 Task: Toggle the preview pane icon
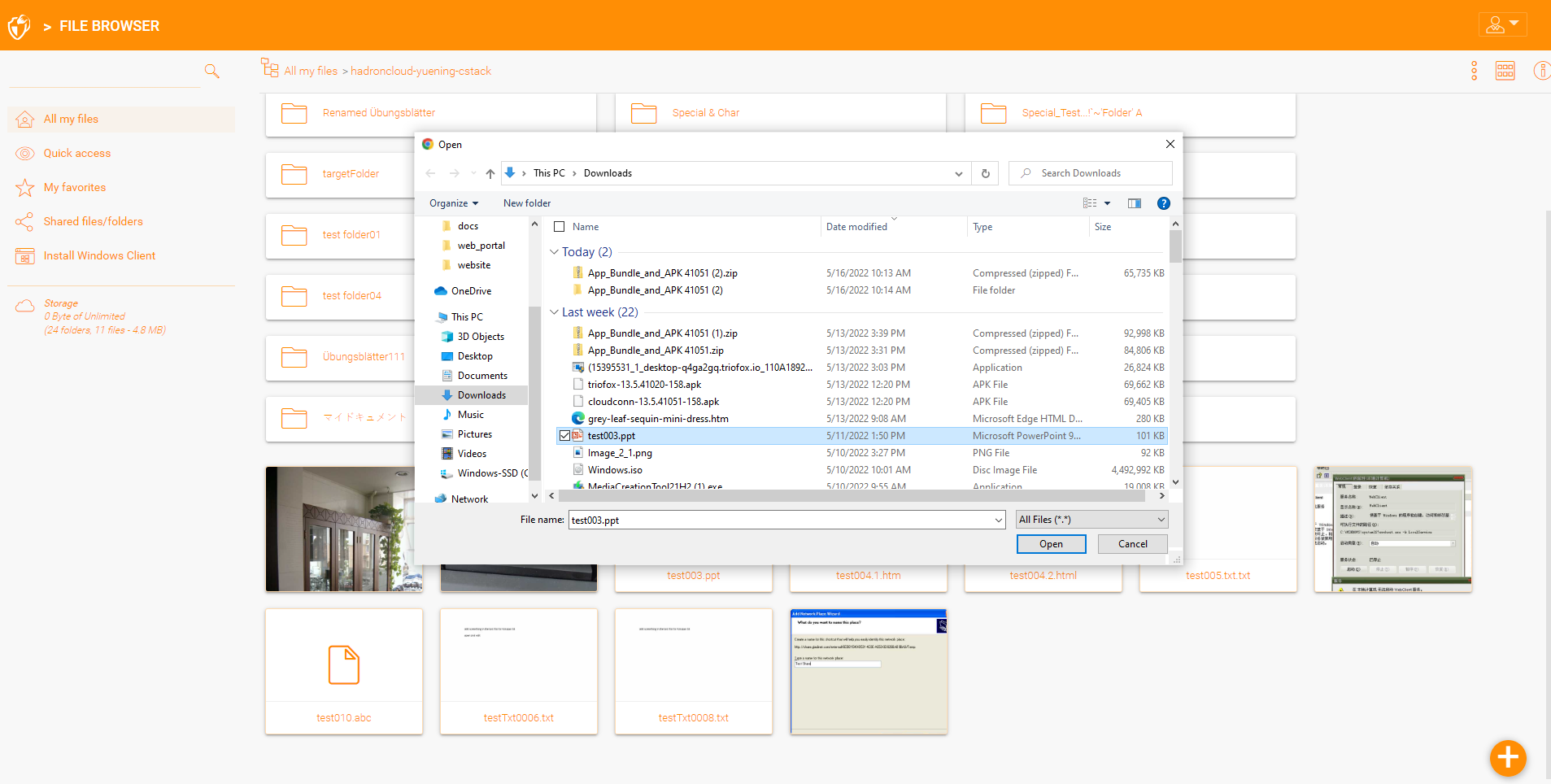click(x=1135, y=203)
